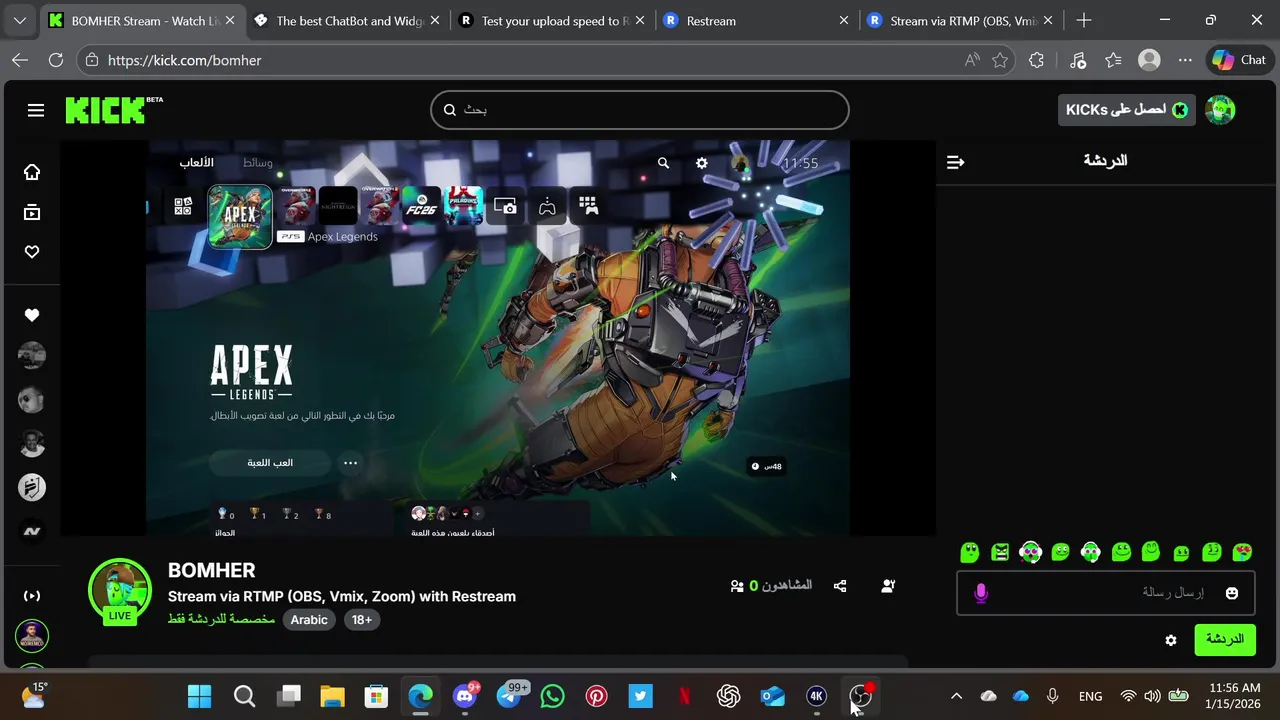Add this page to favorites
The image size is (1280, 720).
pyautogui.click(x=1000, y=60)
